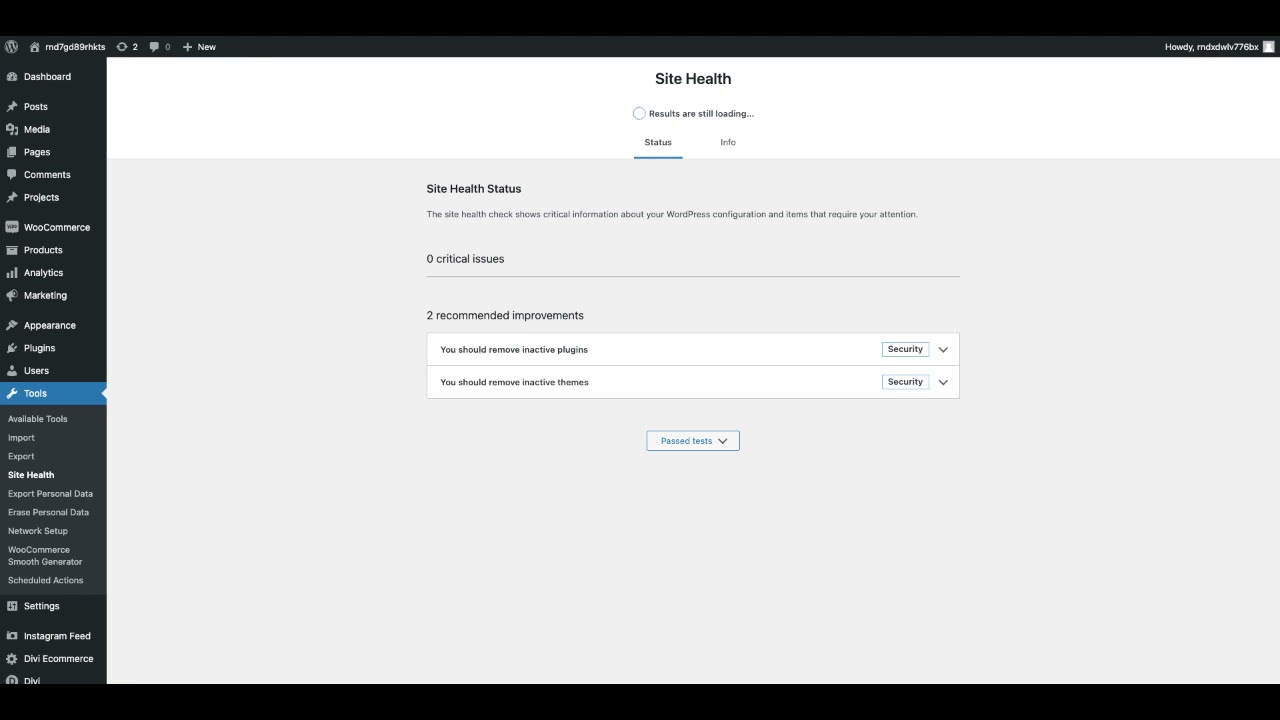This screenshot has width=1280, height=720.
Task: Click the Instagram Feed camera icon
Action: point(12,636)
